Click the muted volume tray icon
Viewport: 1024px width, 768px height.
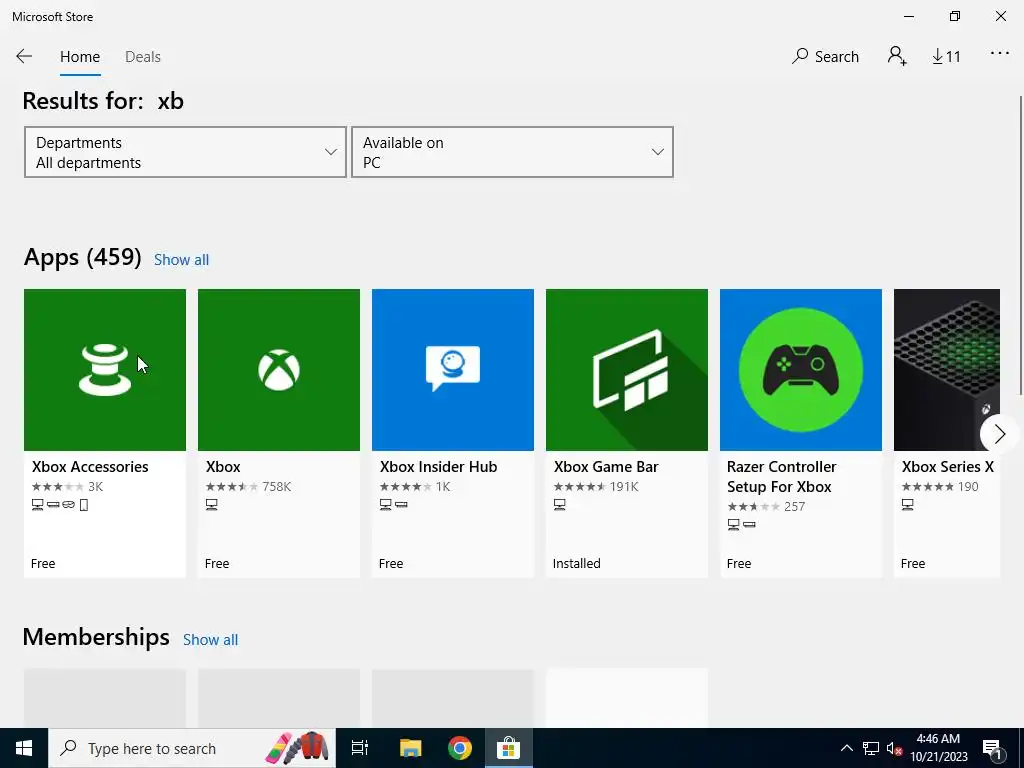(x=894, y=748)
